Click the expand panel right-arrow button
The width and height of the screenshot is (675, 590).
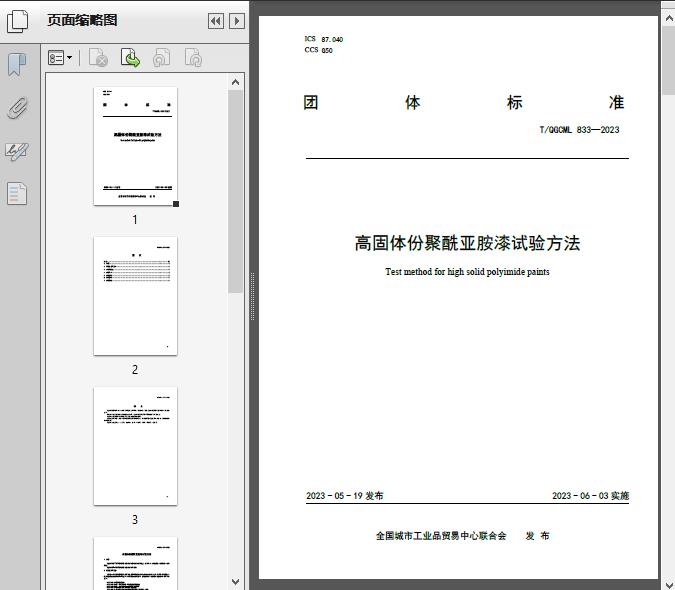pos(237,21)
